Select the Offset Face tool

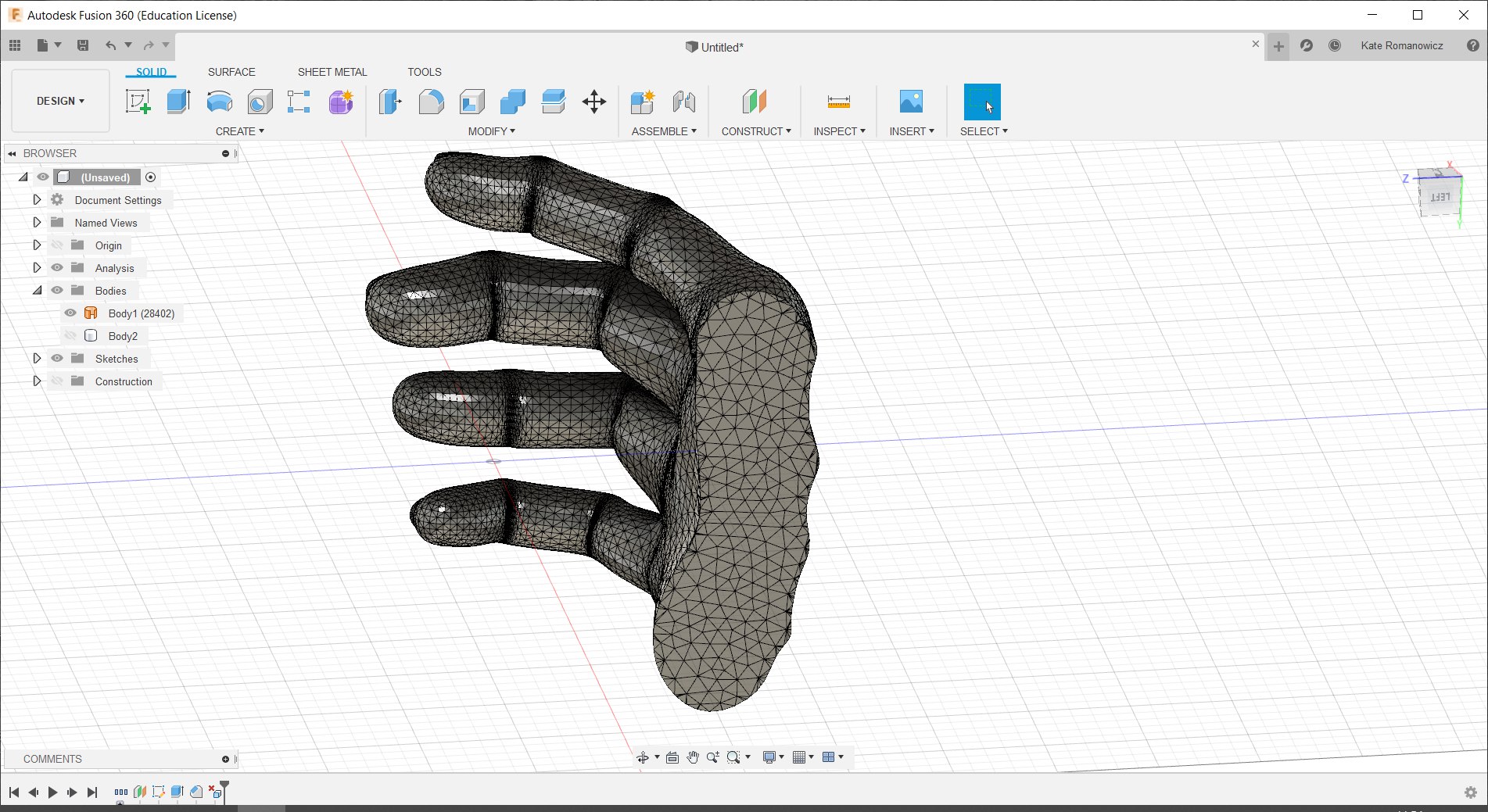click(x=553, y=102)
